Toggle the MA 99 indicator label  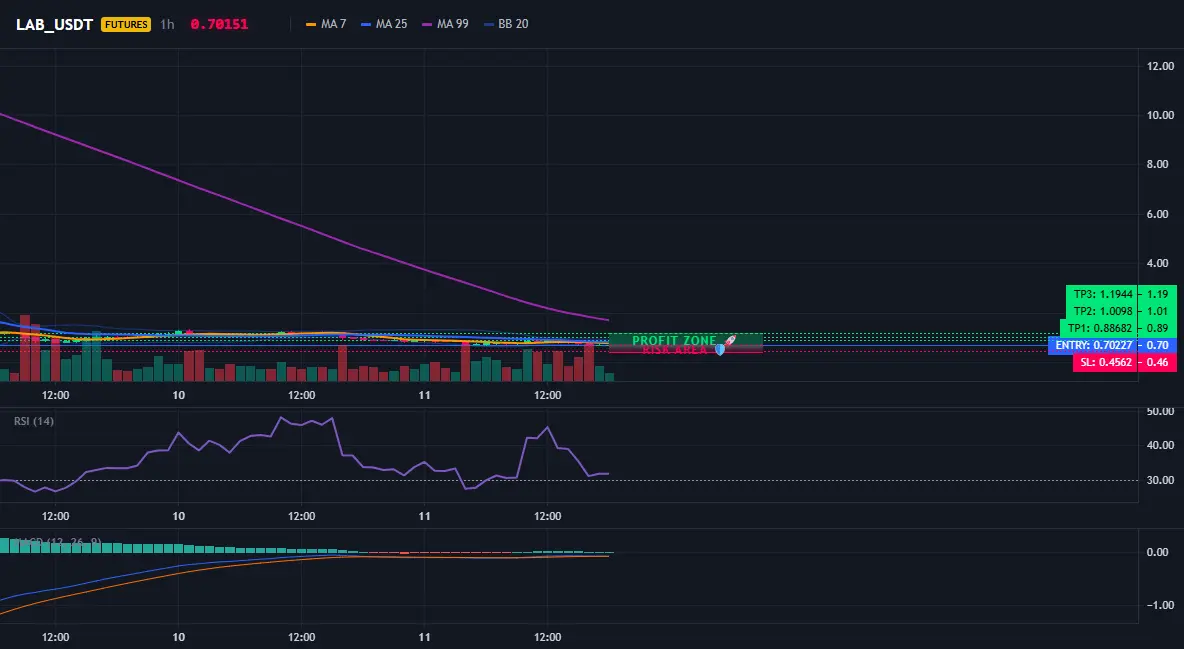452,24
